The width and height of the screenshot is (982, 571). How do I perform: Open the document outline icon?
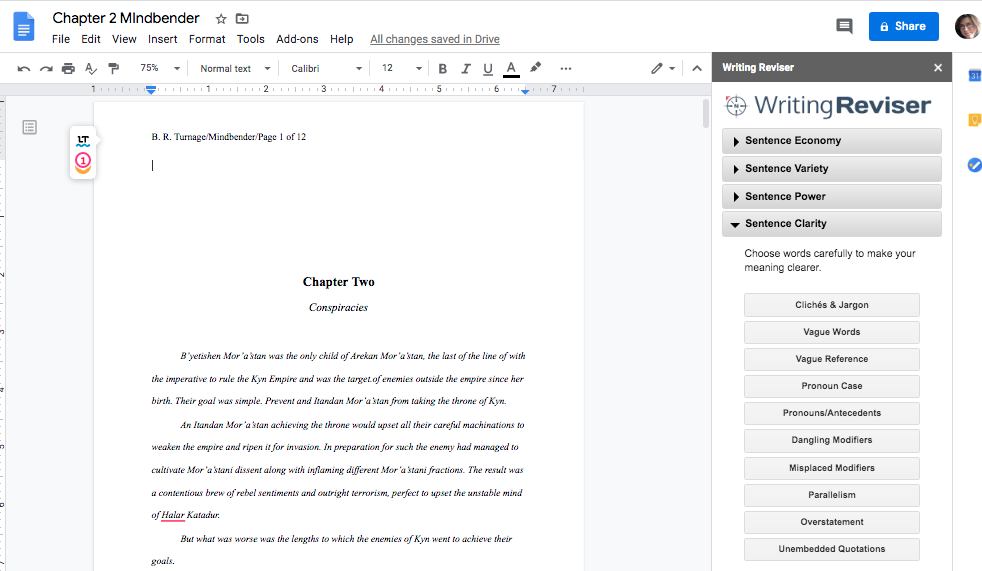[x=30, y=127]
